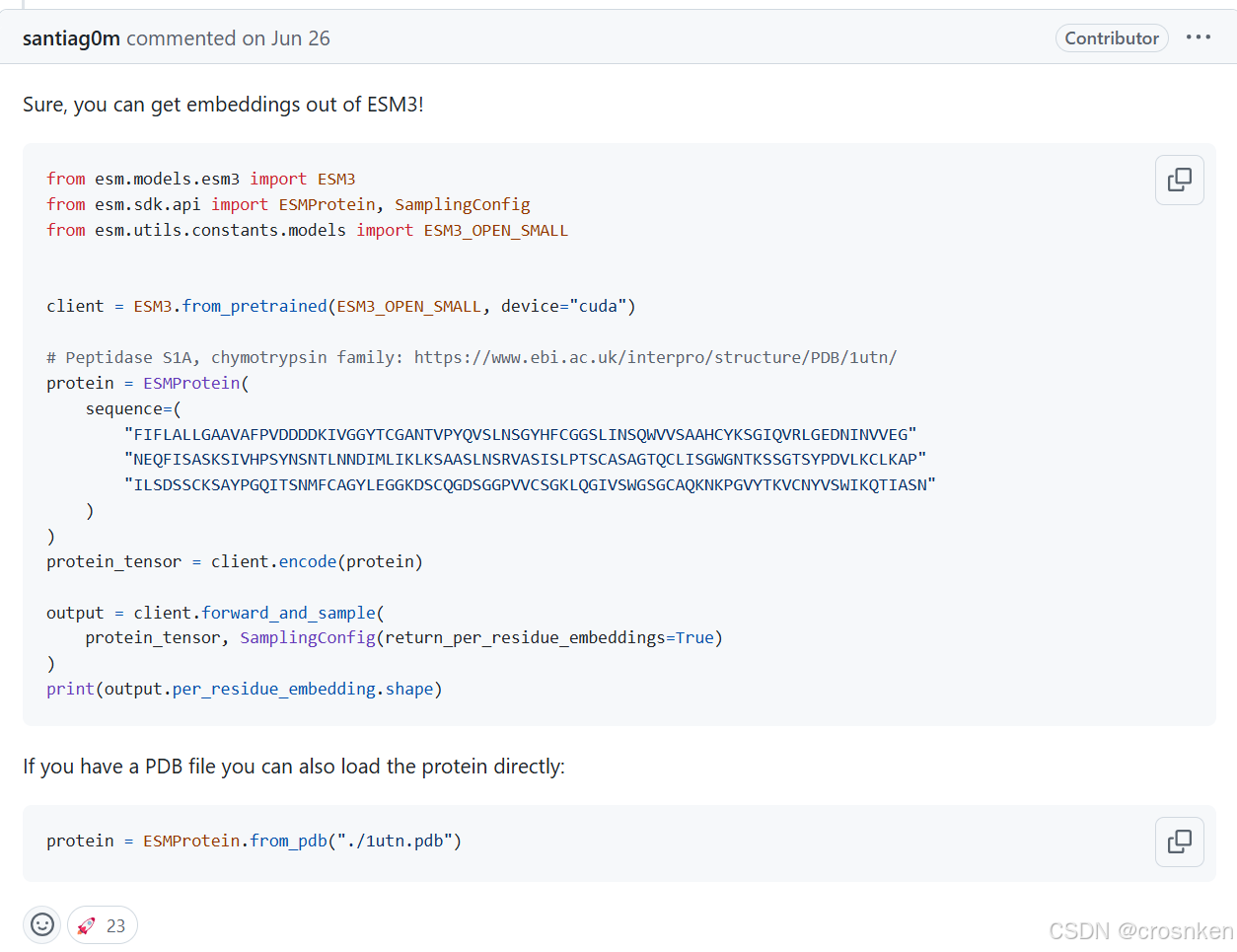Click the SamplingConfig(return_per_residue_embeddings=True) argument

tap(480, 637)
